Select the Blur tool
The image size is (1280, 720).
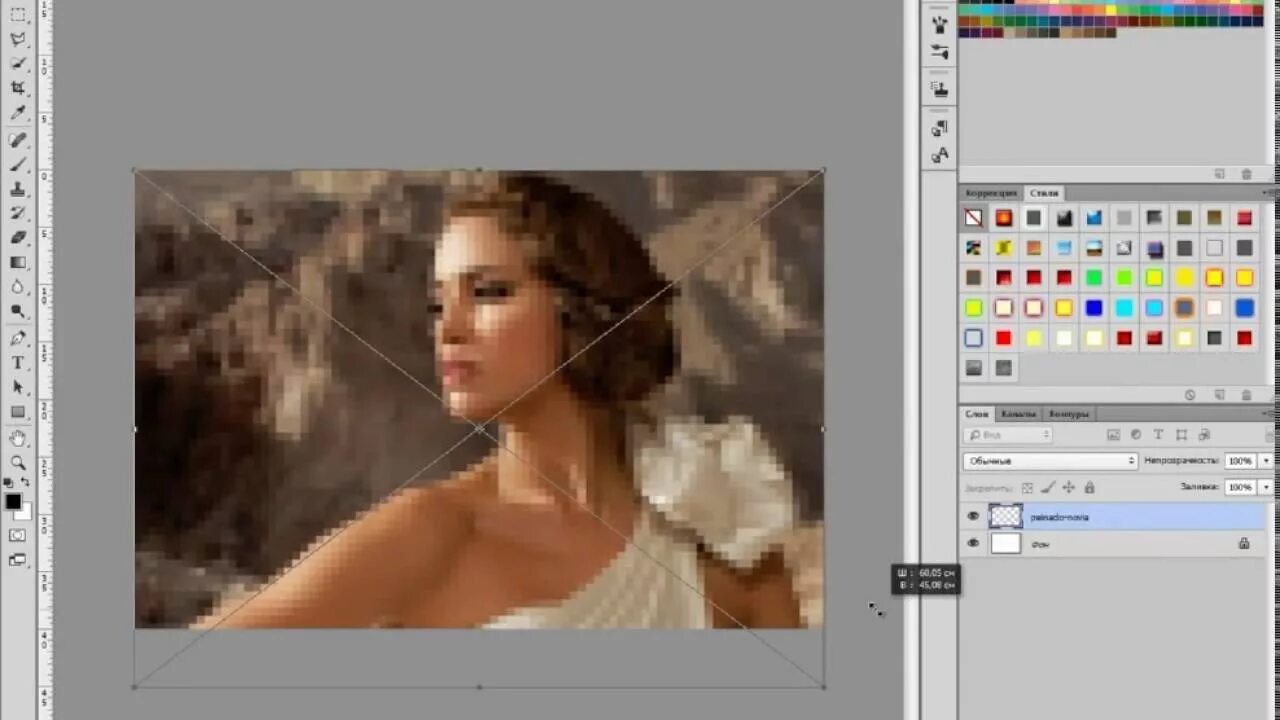click(18, 287)
